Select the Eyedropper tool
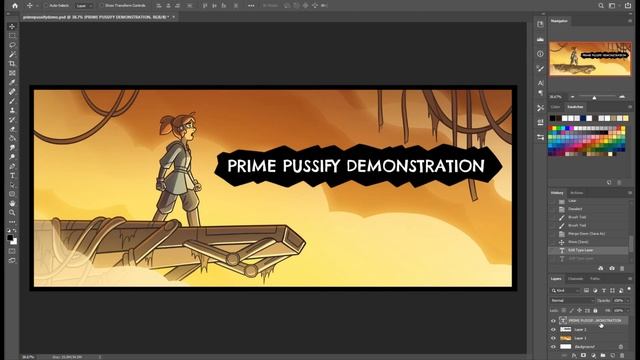 click(x=12, y=82)
